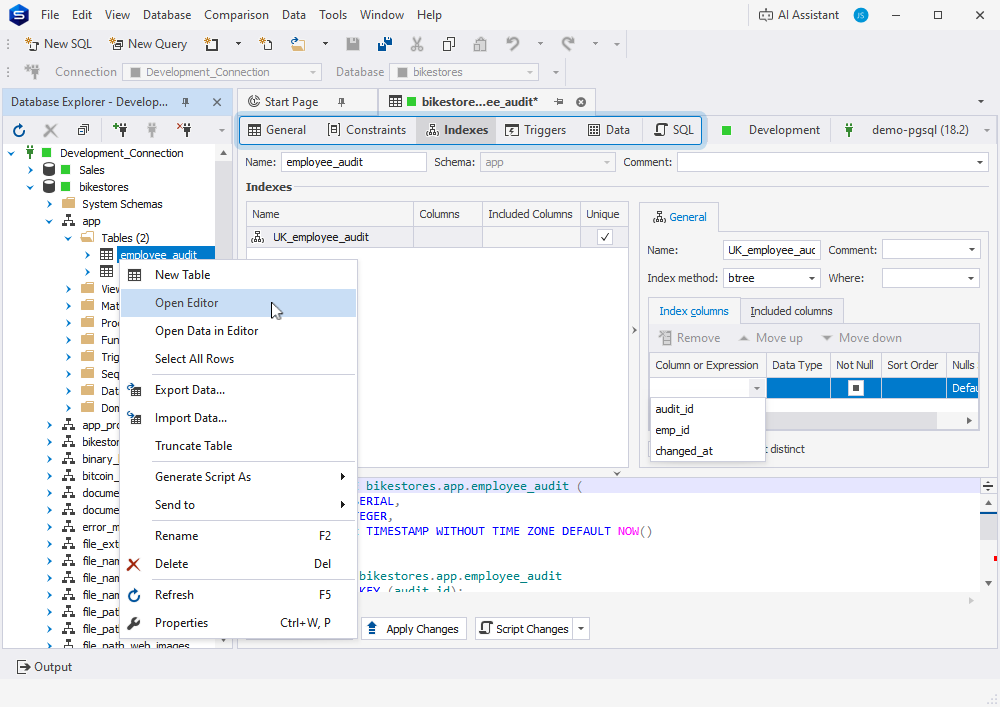Image resolution: width=1000 pixels, height=707 pixels.
Task: Open the AI Assistant panel
Action: 798,15
